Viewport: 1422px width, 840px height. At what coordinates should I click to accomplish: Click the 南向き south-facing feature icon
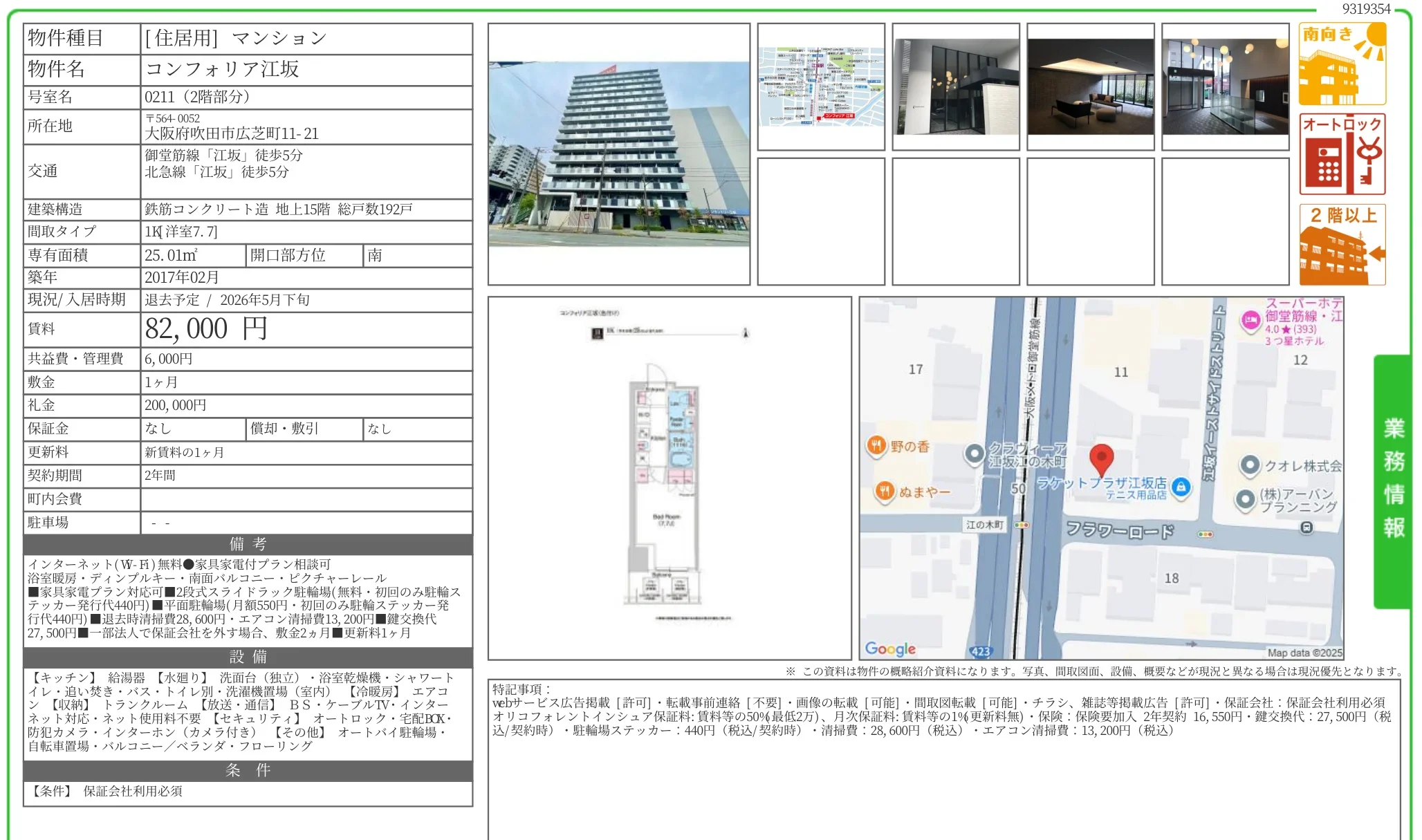(1342, 64)
